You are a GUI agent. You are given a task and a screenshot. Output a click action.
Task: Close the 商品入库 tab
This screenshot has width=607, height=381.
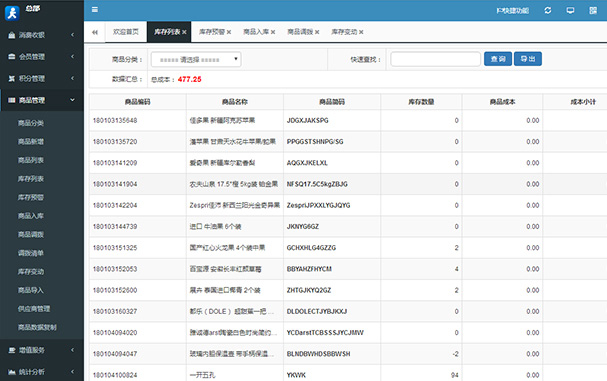[273, 32]
